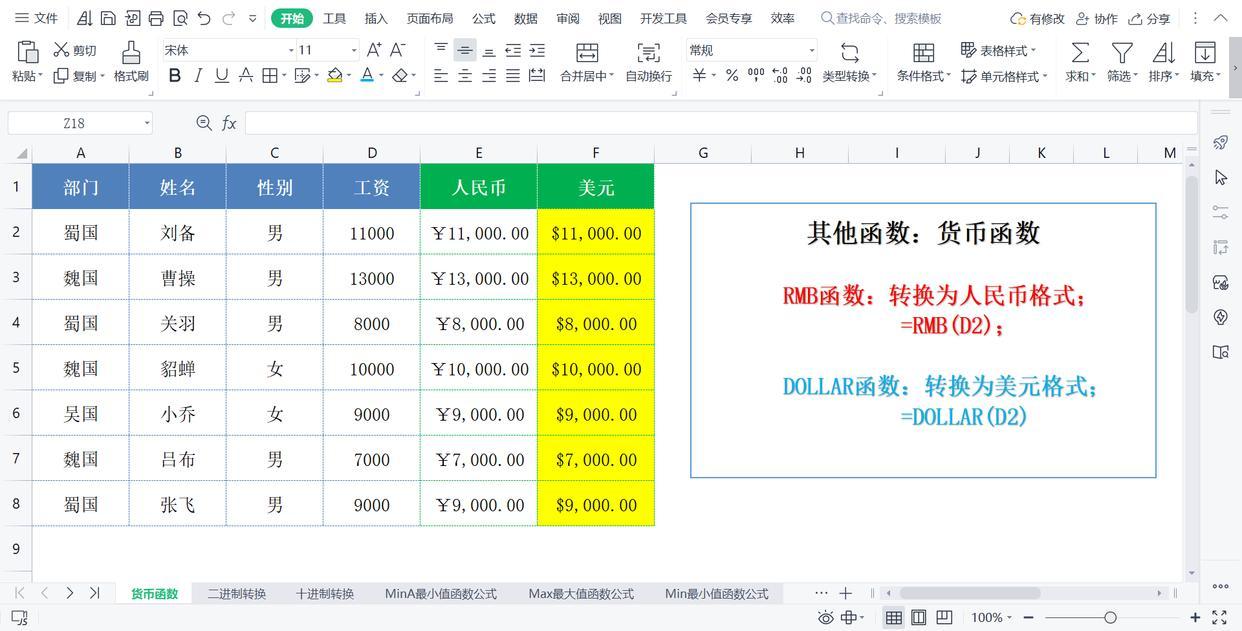This screenshot has width=1242, height=631.
Task: Expand Merge and Center (合并居中) dropdown
Action: 611,76
